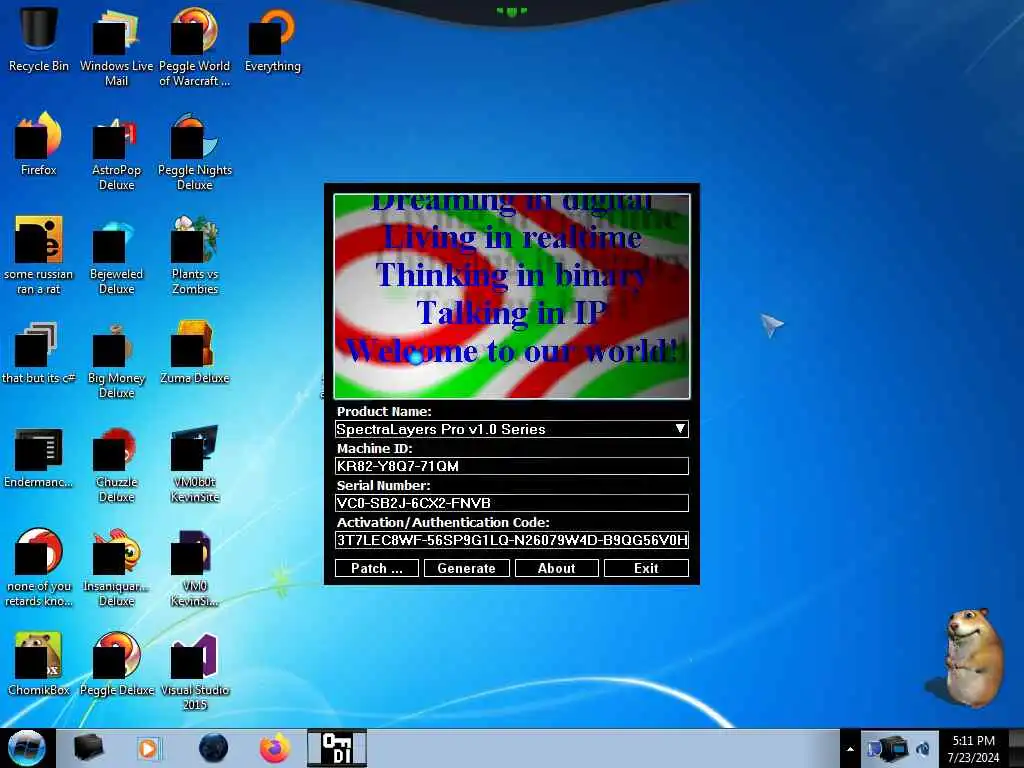
Task: Select the VM060t KevinSite desktop icon
Action: coord(195,464)
